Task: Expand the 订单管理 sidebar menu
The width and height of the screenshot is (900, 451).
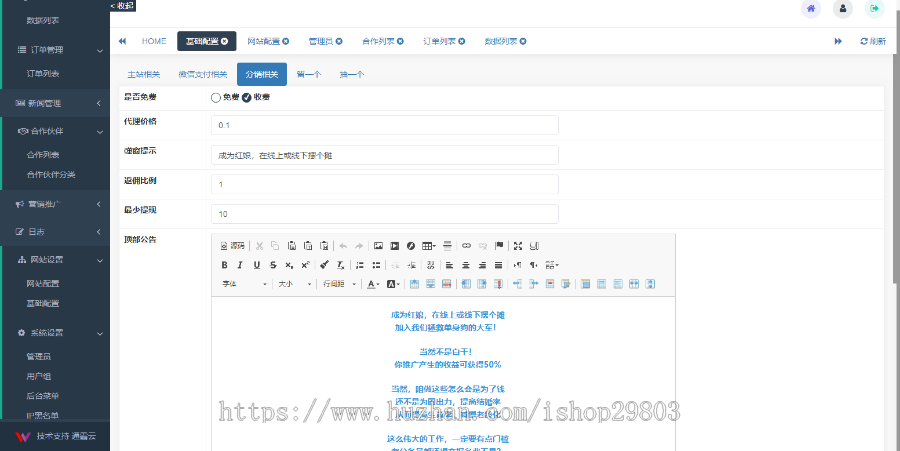Action: (x=55, y=50)
